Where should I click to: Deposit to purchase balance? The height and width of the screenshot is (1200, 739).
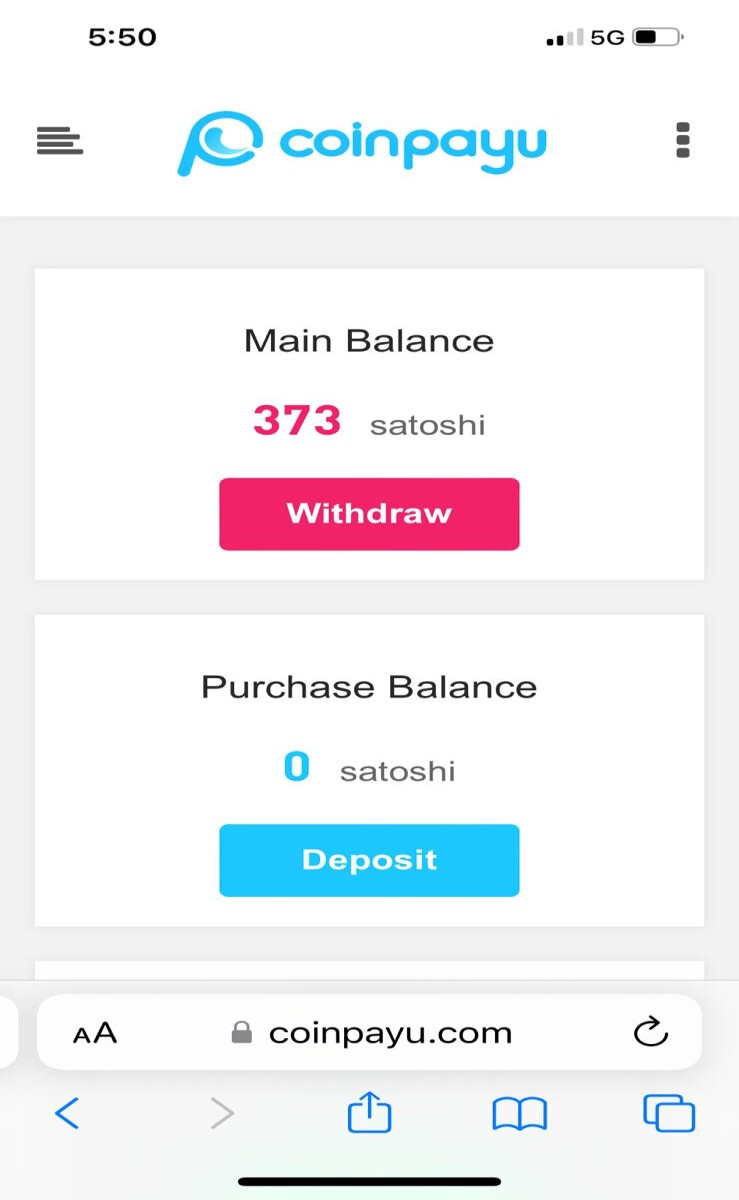coord(369,860)
